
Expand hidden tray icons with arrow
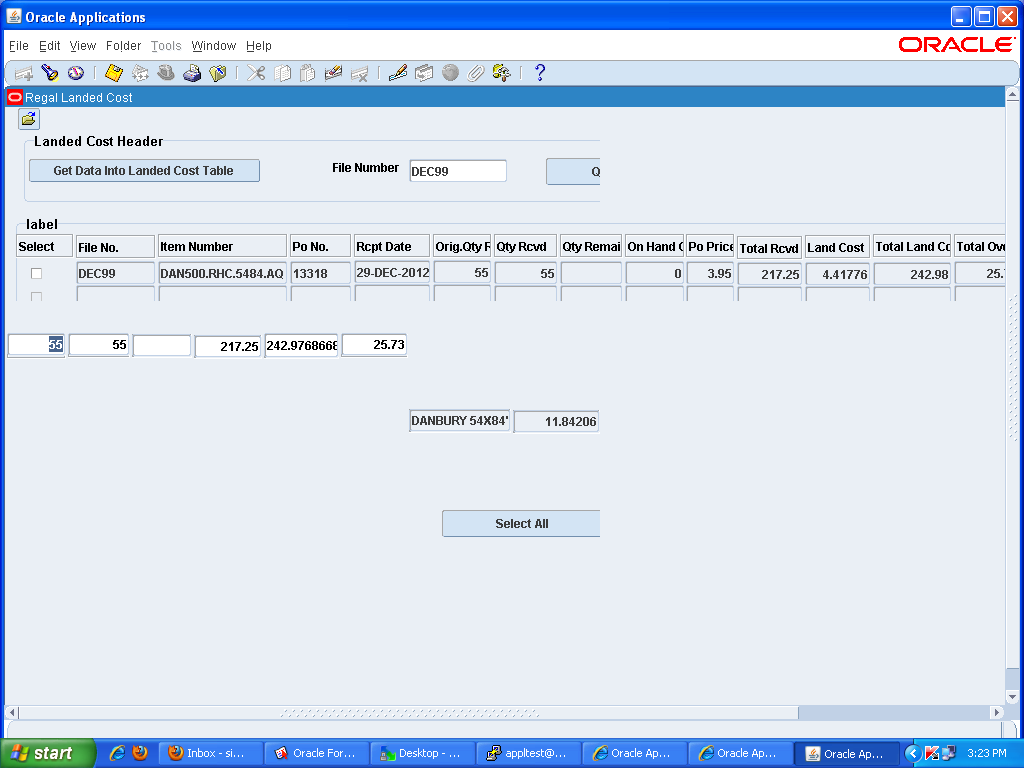912,754
